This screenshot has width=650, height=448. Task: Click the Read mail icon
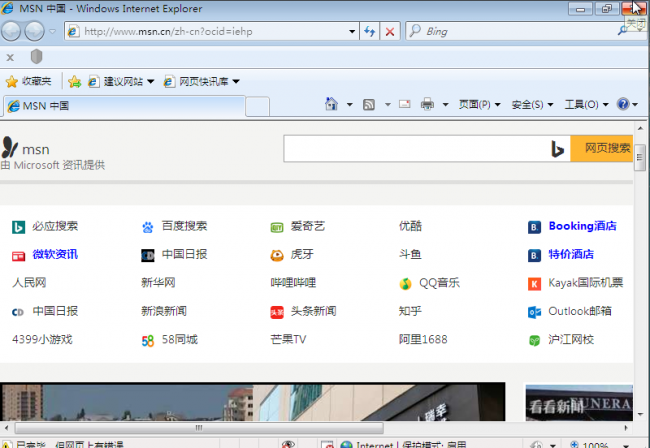(405, 104)
